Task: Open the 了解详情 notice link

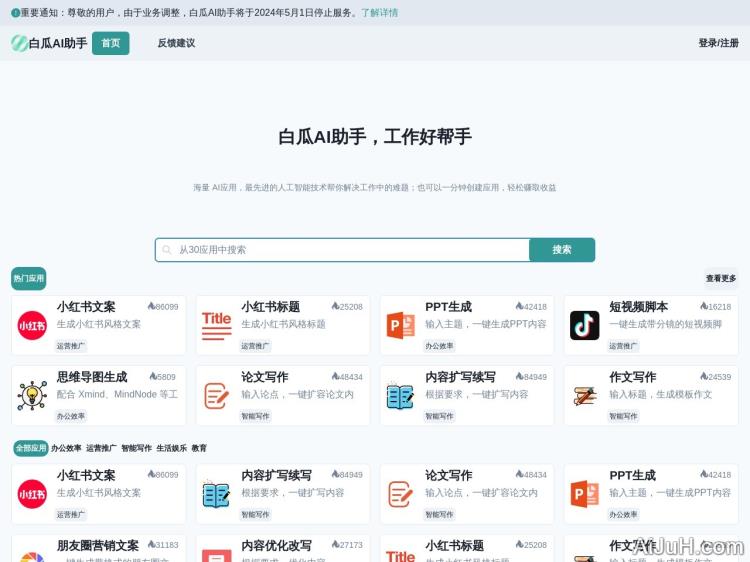Action: click(x=379, y=13)
